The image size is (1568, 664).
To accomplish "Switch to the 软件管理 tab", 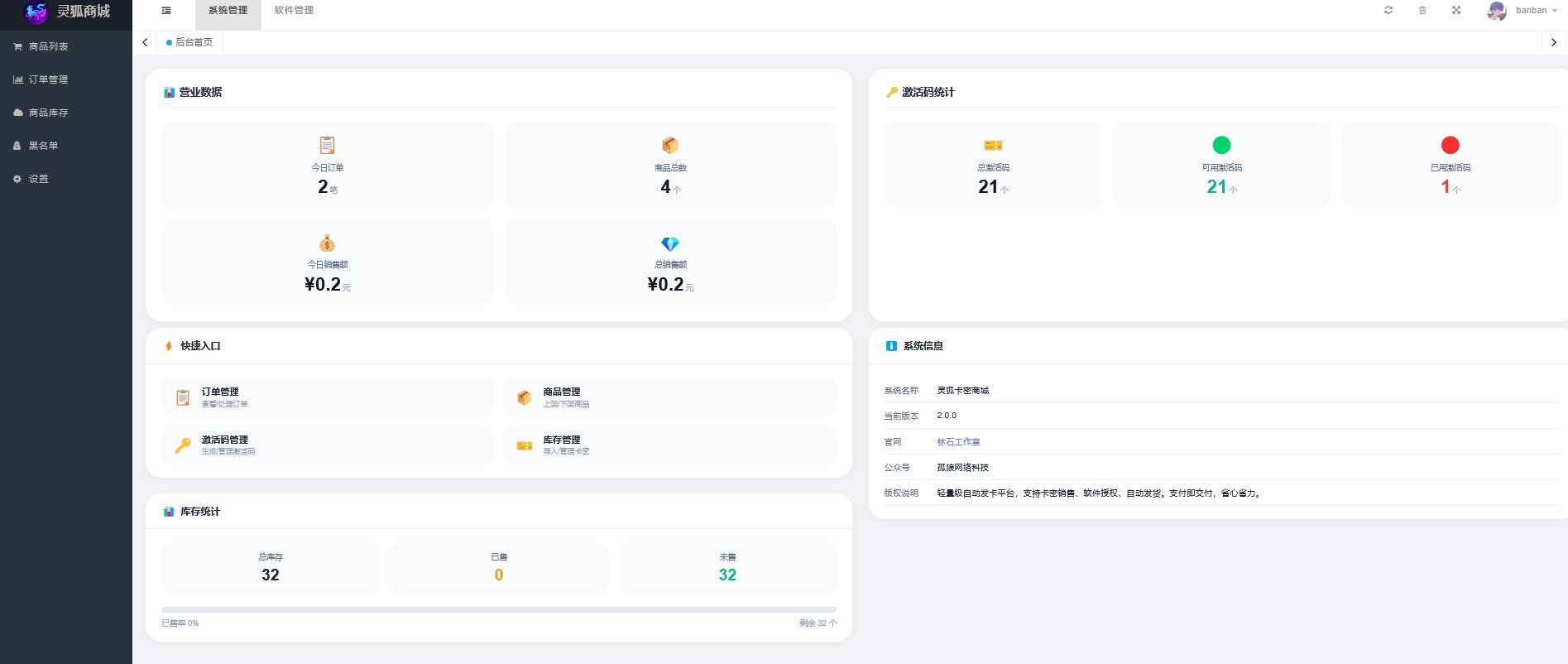I will [x=294, y=11].
